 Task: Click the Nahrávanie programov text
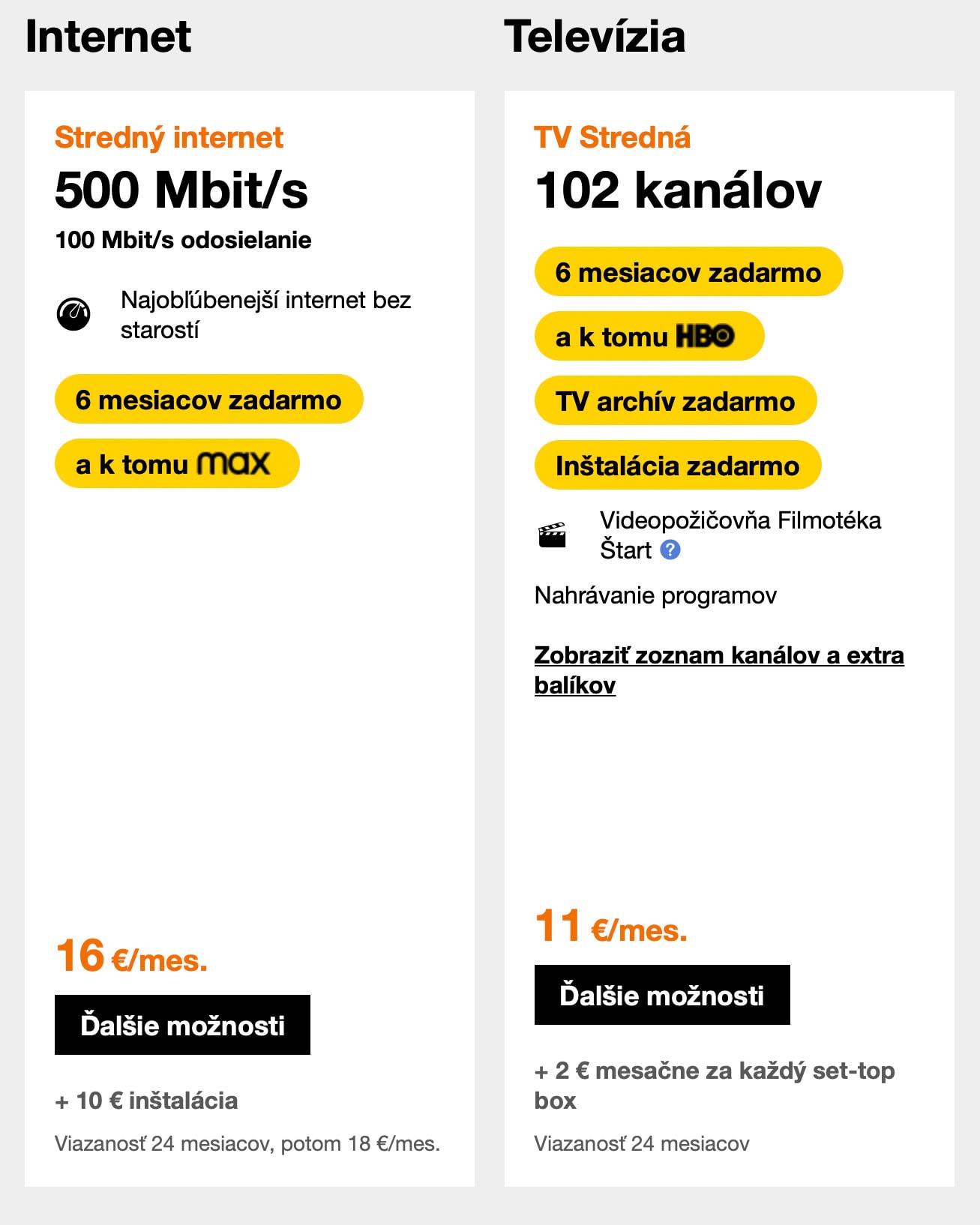click(655, 595)
